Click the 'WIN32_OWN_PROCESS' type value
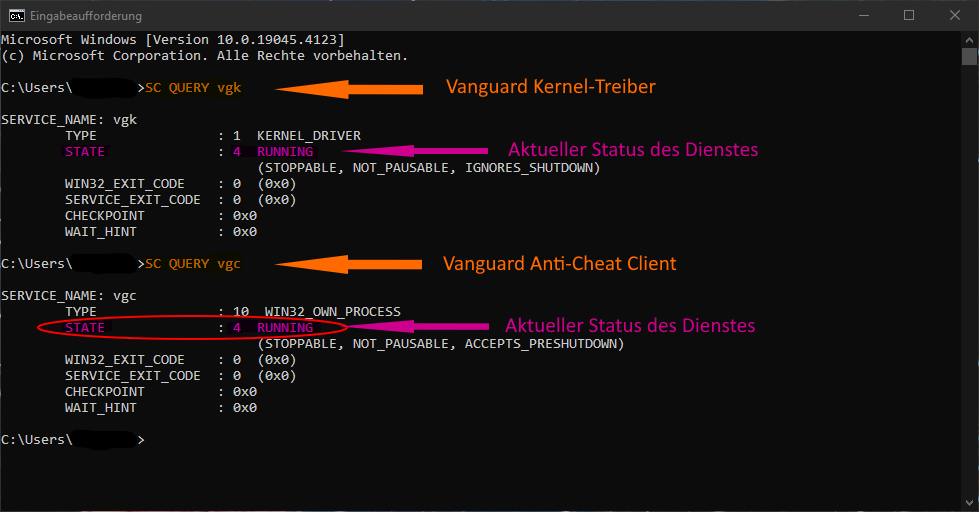Screen dimensions: 979x512 click(x=332, y=312)
